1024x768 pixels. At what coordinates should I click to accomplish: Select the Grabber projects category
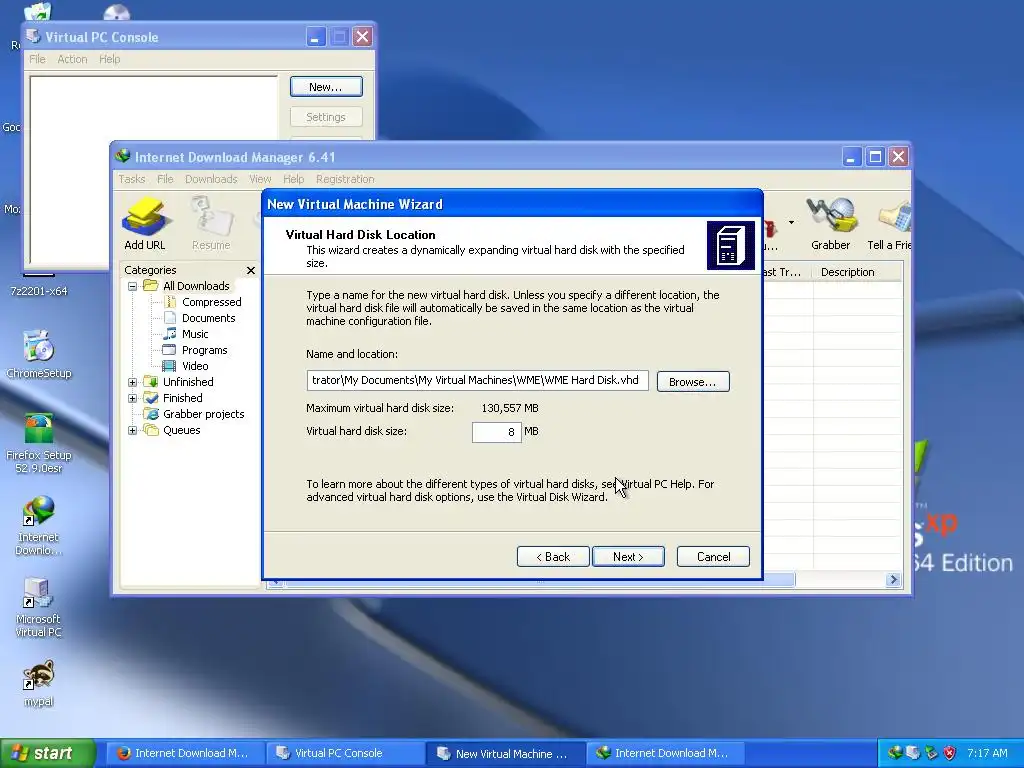203,414
